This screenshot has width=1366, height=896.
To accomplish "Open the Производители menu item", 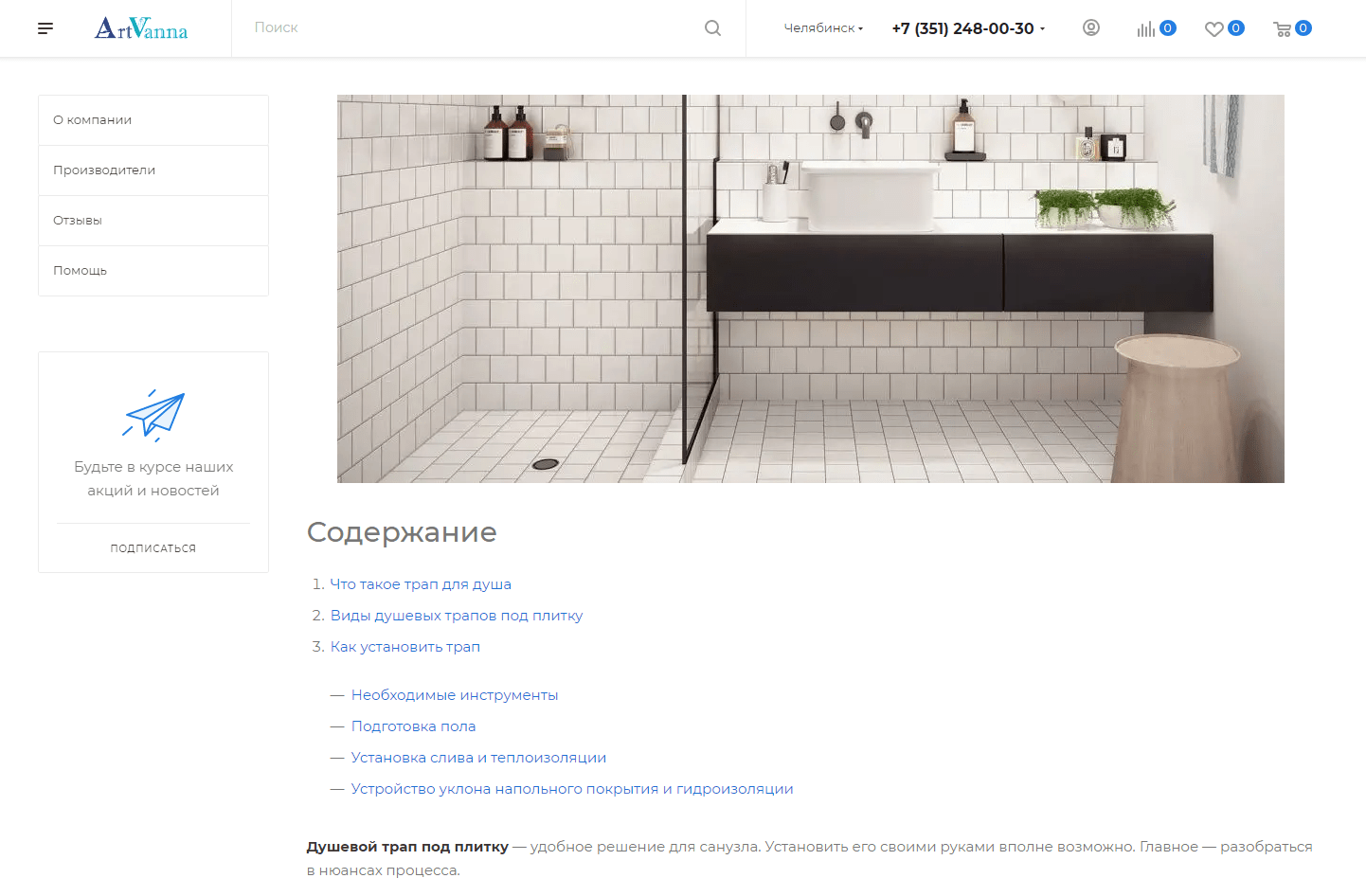I will click(x=153, y=170).
